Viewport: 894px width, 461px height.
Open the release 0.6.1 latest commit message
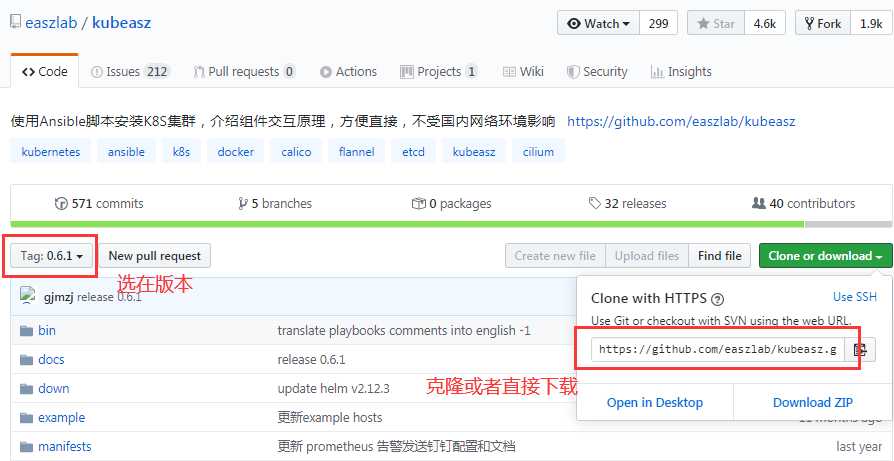109,297
